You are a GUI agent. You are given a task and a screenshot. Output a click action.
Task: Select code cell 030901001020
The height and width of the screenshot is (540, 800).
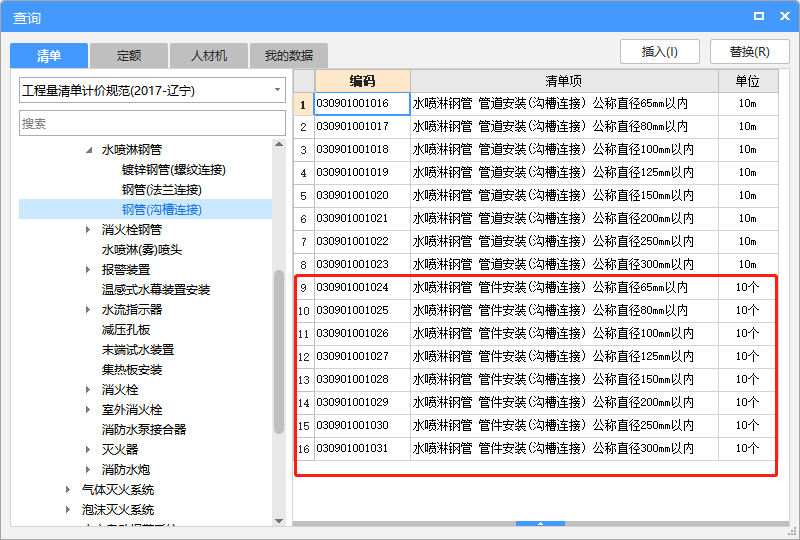(x=362, y=195)
